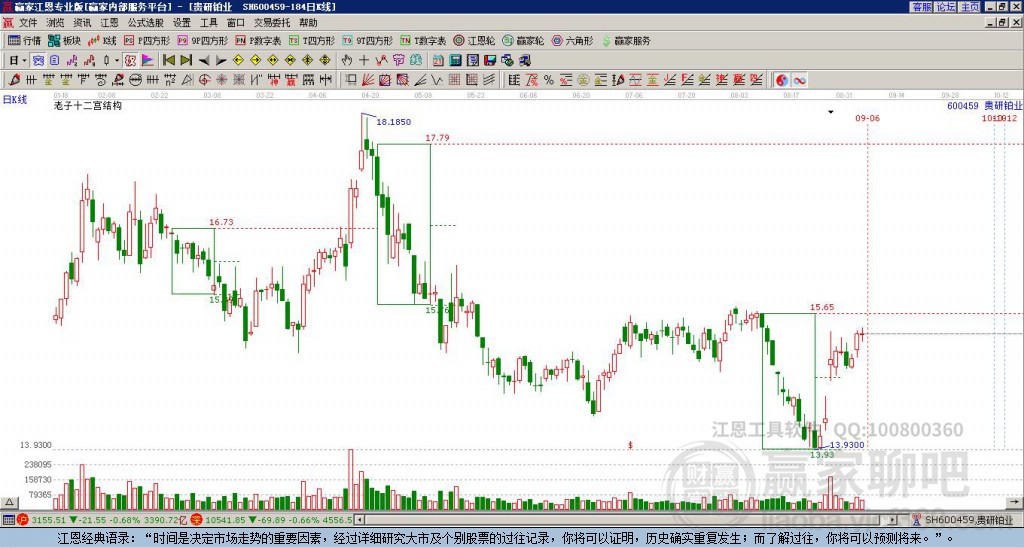
Task: Open 赢家服务 services
Action: pos(626,40)
